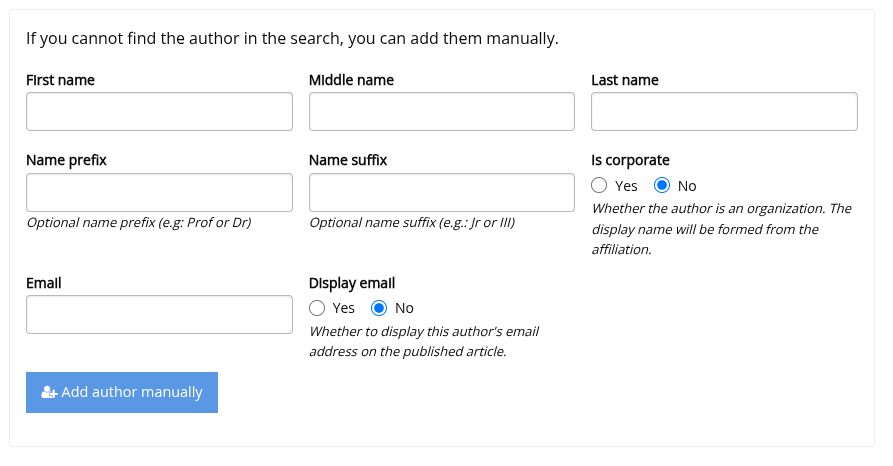Choose No for Display email
The width and height of the screenshot is (893, 466).
(x=379, y=308)
